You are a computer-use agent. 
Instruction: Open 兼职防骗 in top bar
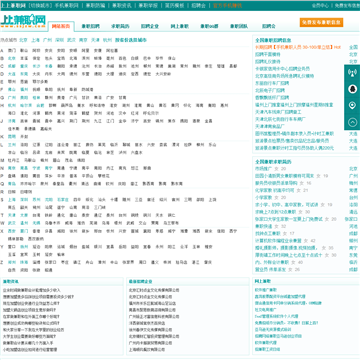(x=95, y=5)
